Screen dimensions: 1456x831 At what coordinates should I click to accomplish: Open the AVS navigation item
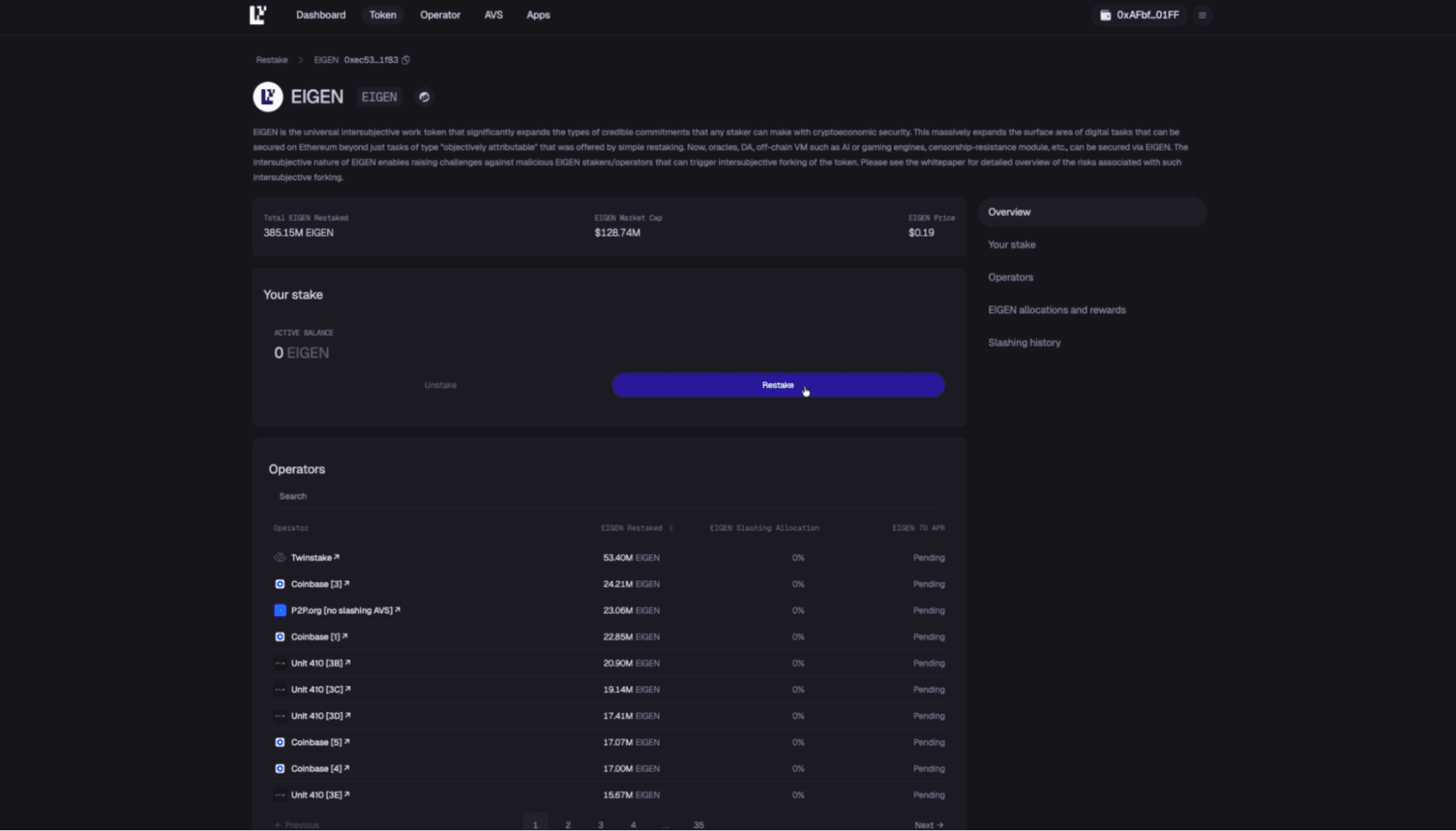click(x=493, y=15)
